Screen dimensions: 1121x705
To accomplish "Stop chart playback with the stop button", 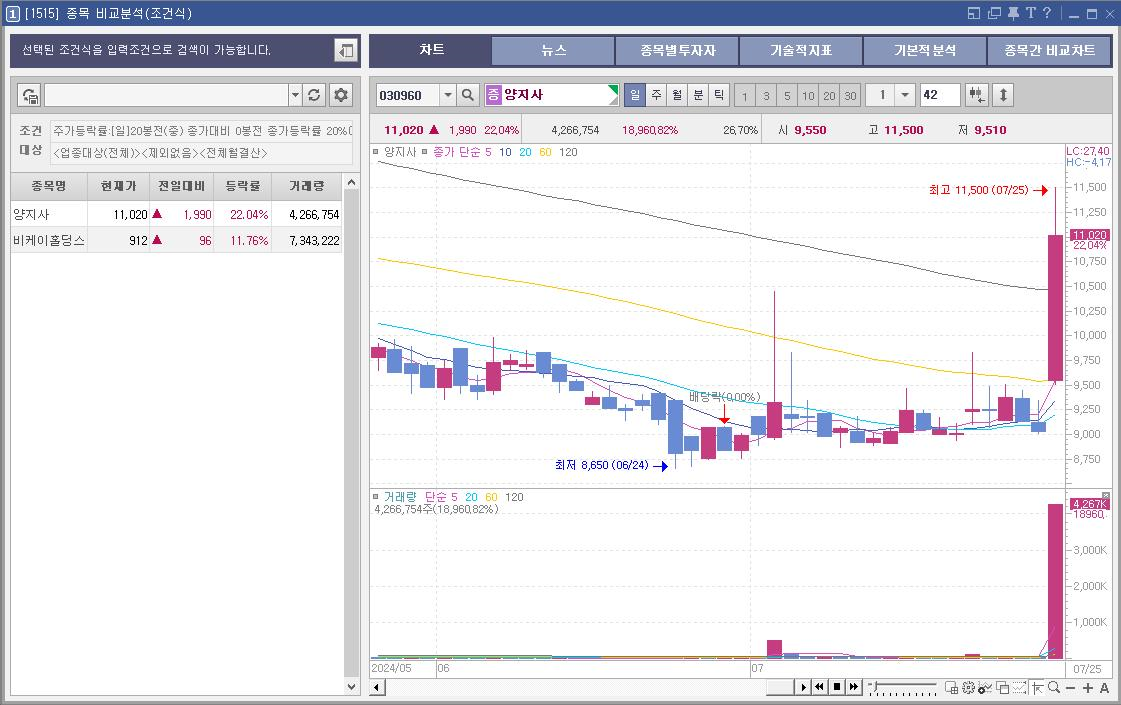I will pyautogui.click(x=836, y=687).
